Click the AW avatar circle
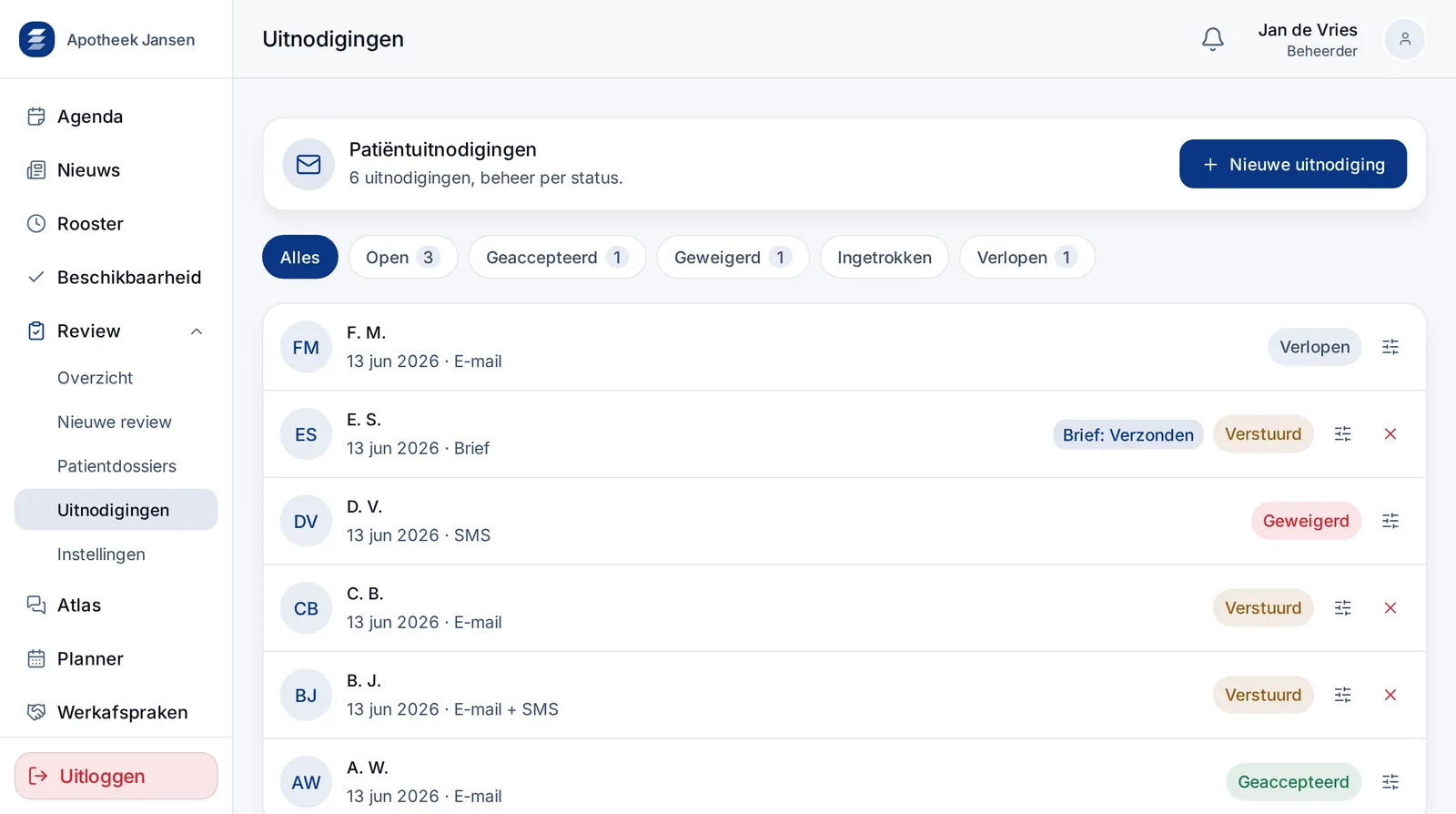This screenshot has height=814, width=1456. [306, 782]
